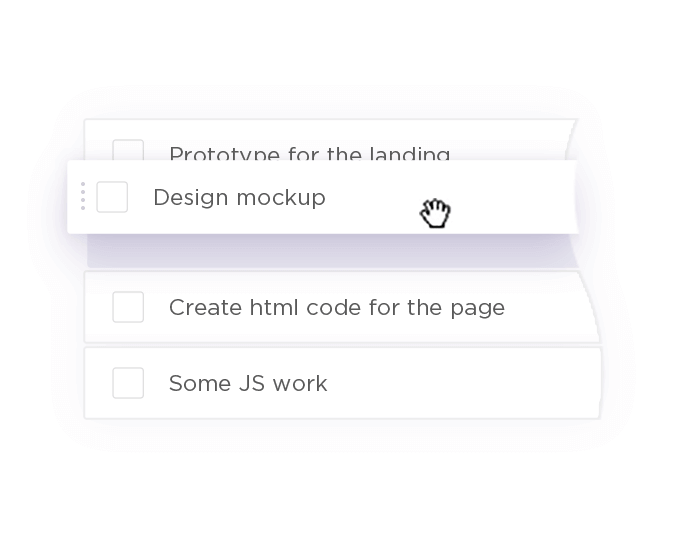Screen dimensions: 690x550
Task: Check the Design mockup checkbox
Action: coord(112,197)
